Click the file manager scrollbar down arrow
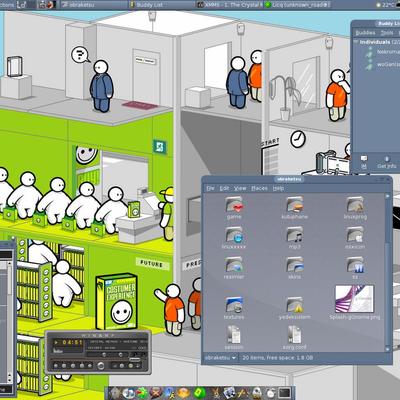The image size is (400, 400). click(387, 349)
